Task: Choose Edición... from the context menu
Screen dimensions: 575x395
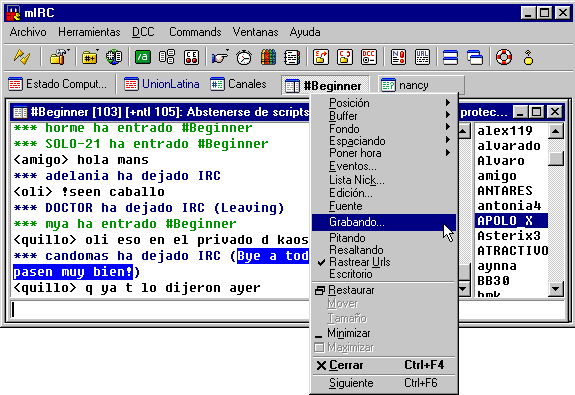Action: (x=384, y=193)
